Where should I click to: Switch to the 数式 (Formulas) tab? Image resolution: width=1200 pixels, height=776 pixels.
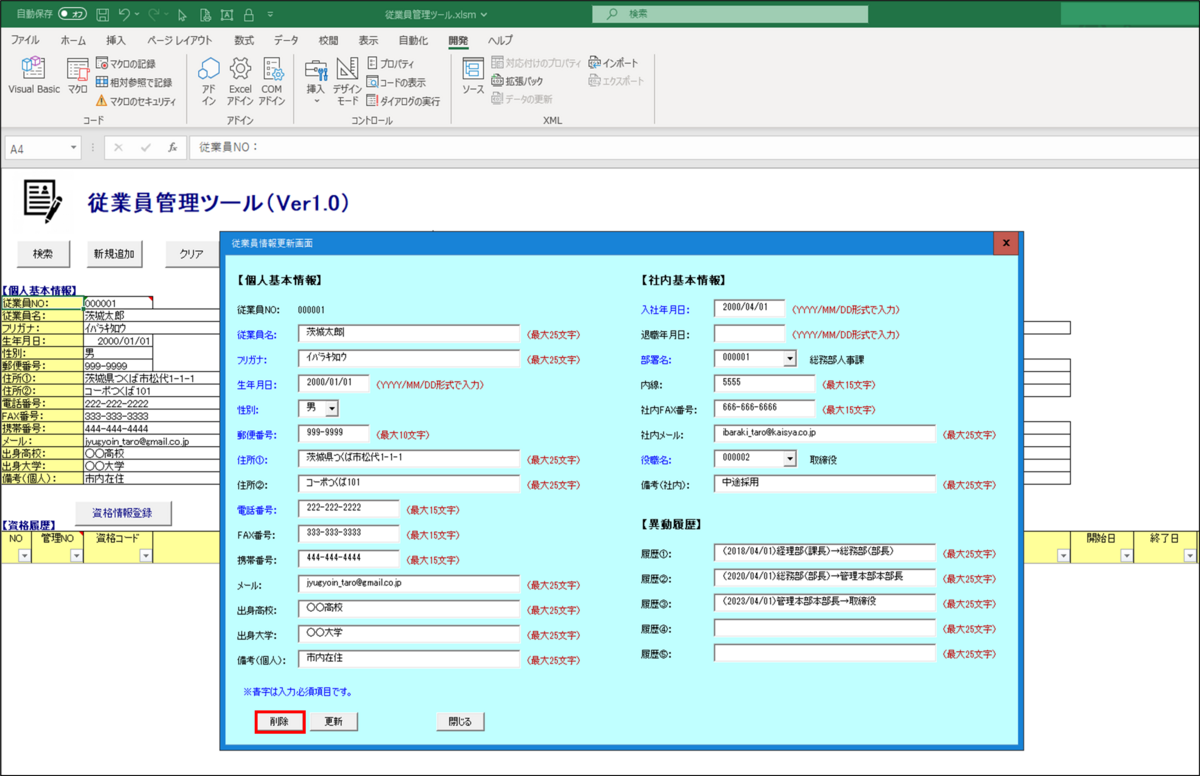pyautogui.click(x=244, y=40)
